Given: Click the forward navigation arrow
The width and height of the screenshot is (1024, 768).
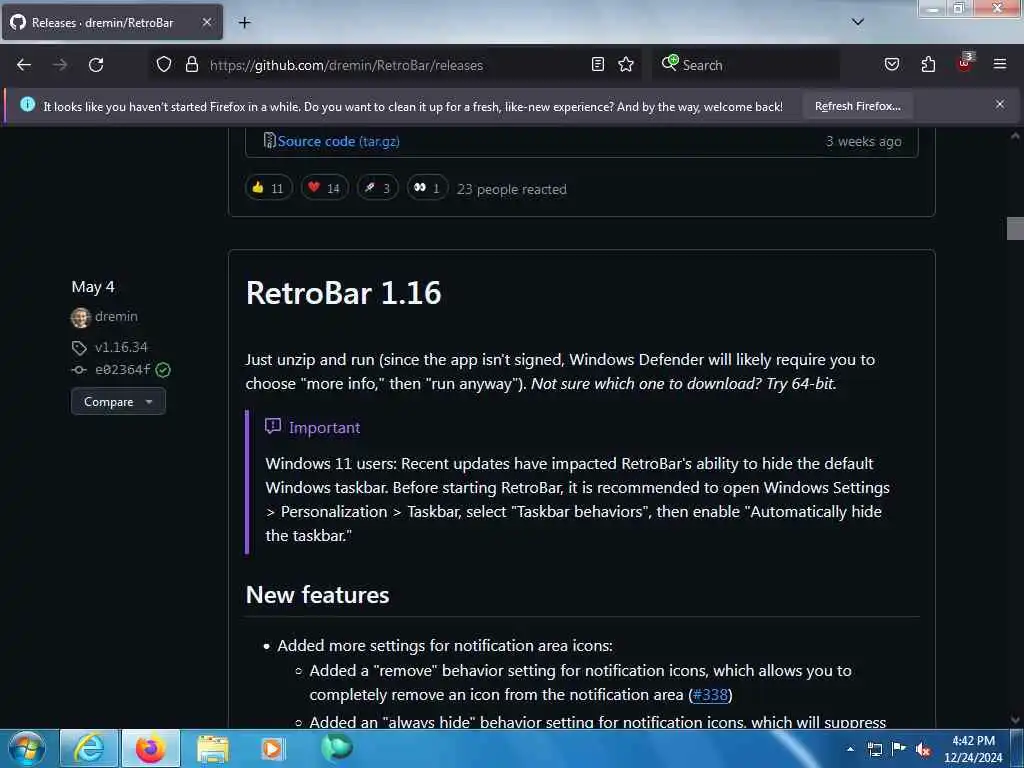Looking at the screenshot, I should (60, 65).
